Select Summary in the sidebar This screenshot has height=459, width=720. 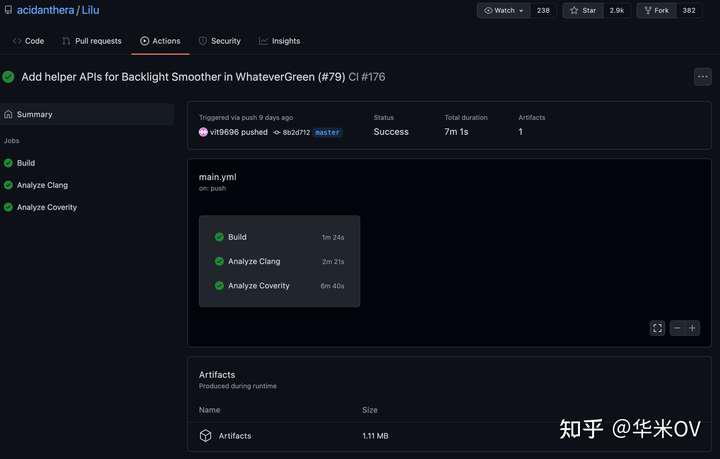point(87,114)
